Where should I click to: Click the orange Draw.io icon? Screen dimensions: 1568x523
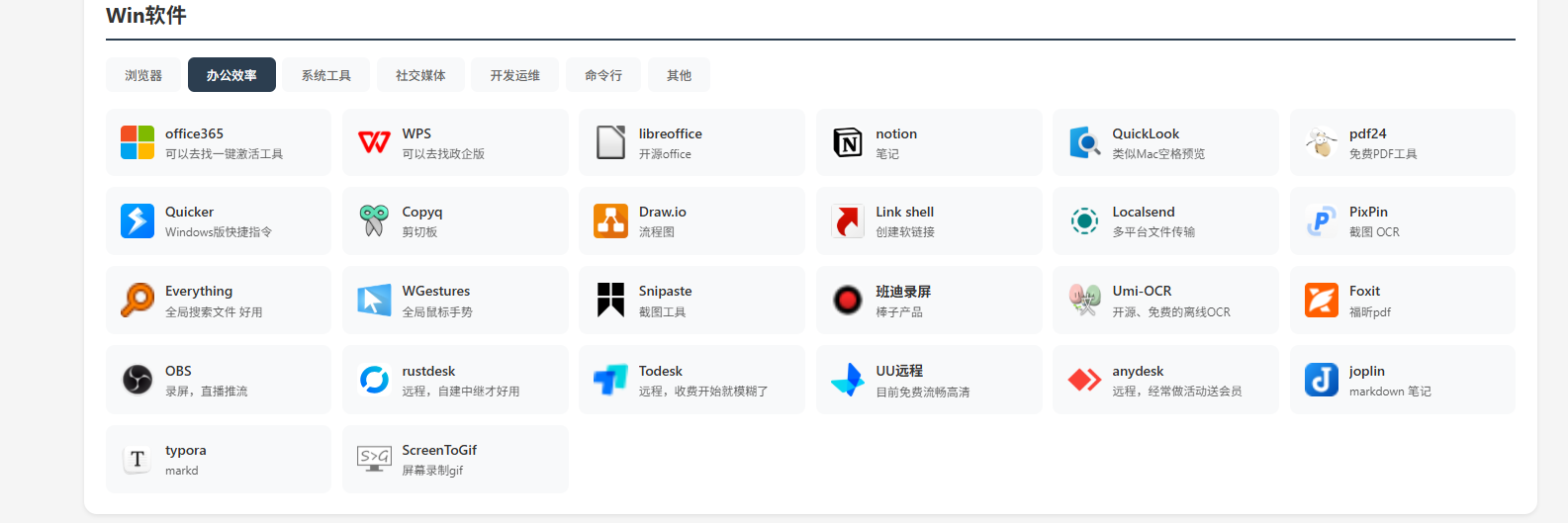click(610, 220)
